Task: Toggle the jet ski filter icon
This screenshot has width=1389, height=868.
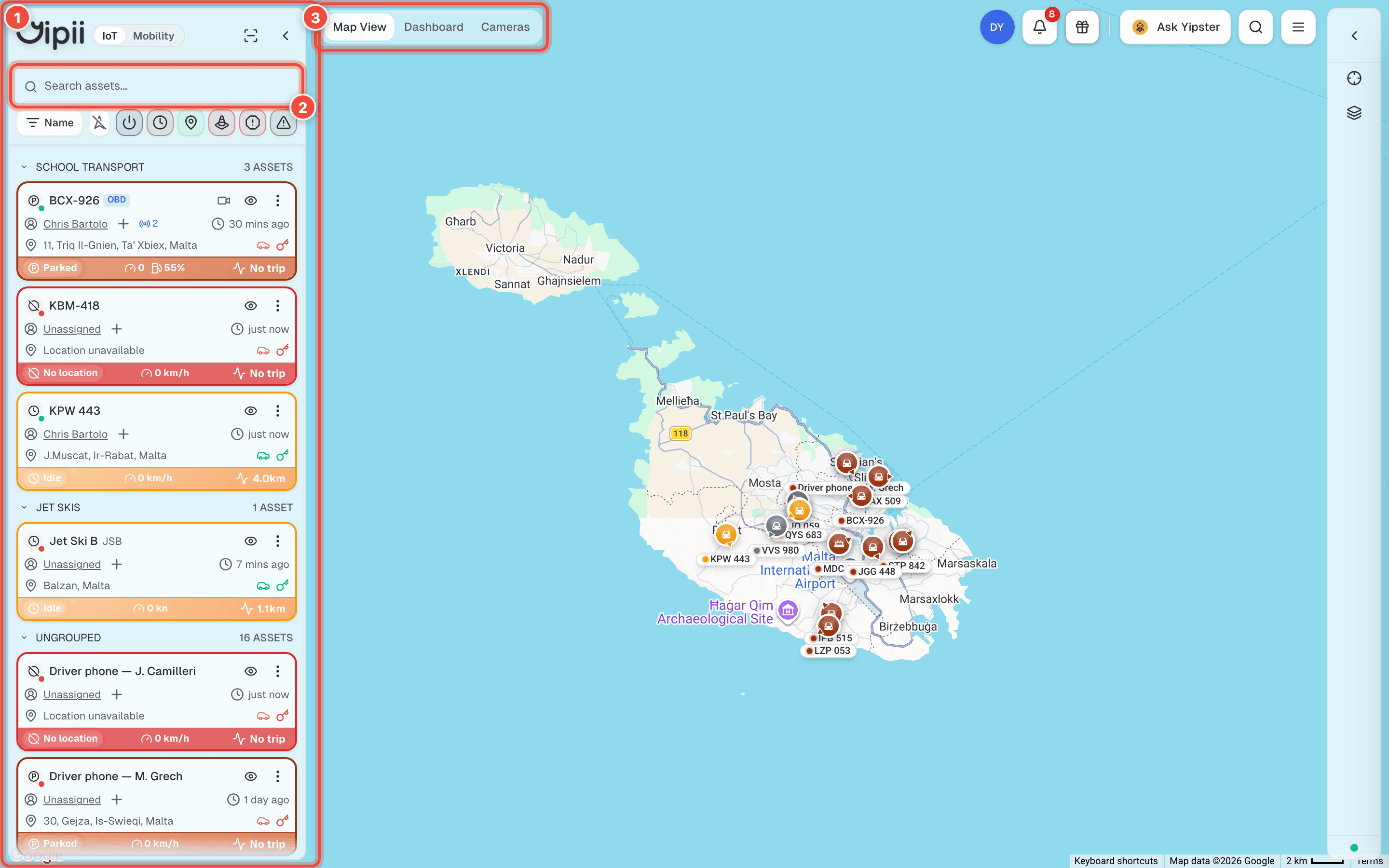Action: 221,122
